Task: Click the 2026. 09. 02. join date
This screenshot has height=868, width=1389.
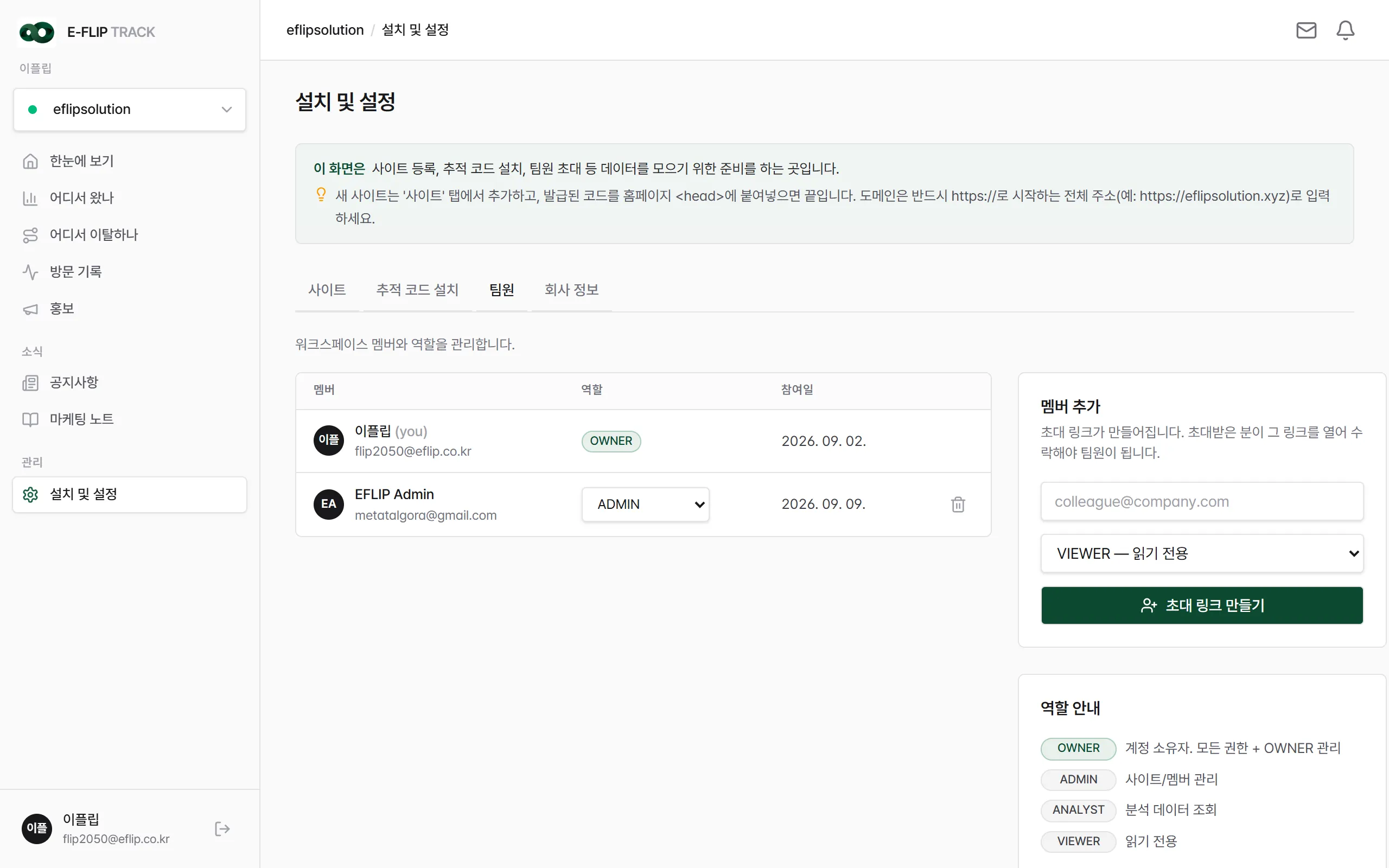Action: (x=824, y=441)
